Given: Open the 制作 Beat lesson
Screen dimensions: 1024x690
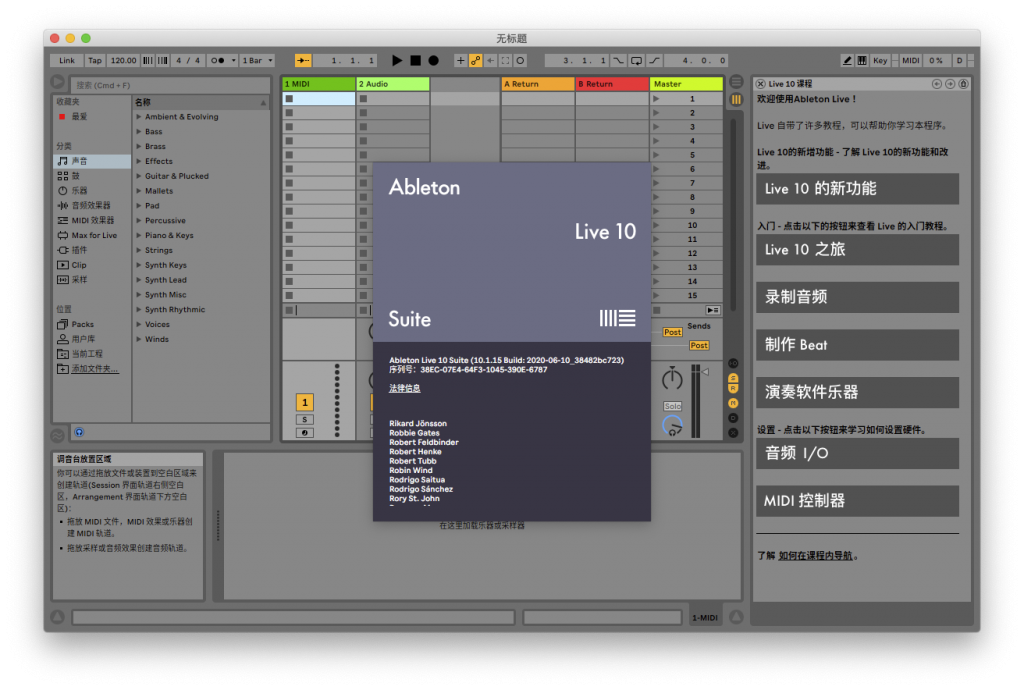Looking at the screenshot, I should click(857, 345).
